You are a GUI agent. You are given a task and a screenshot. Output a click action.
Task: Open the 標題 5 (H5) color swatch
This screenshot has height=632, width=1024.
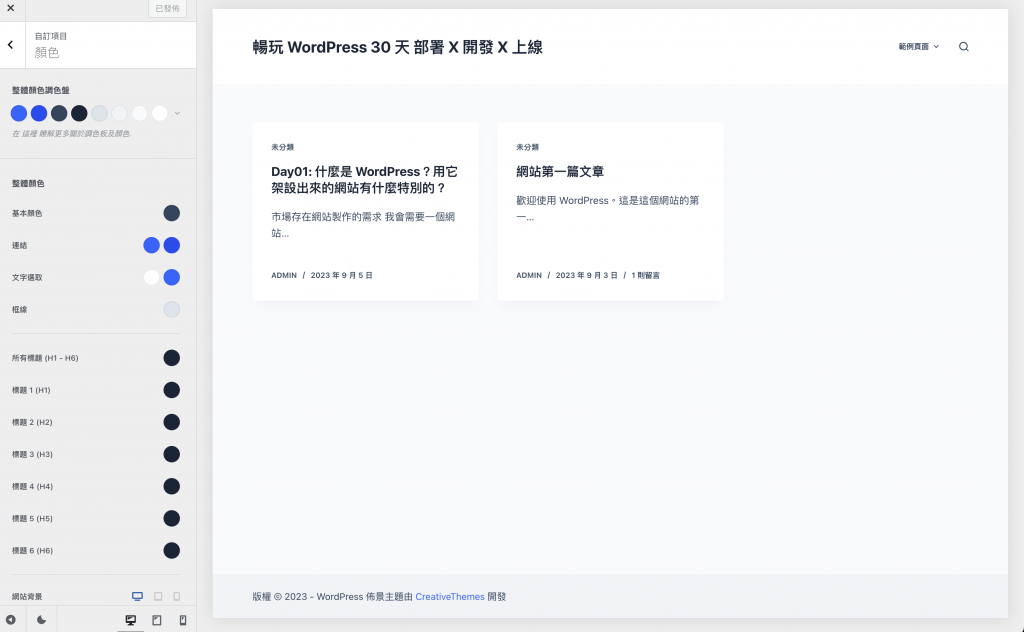pyautogui.click(x=172, y=518)
